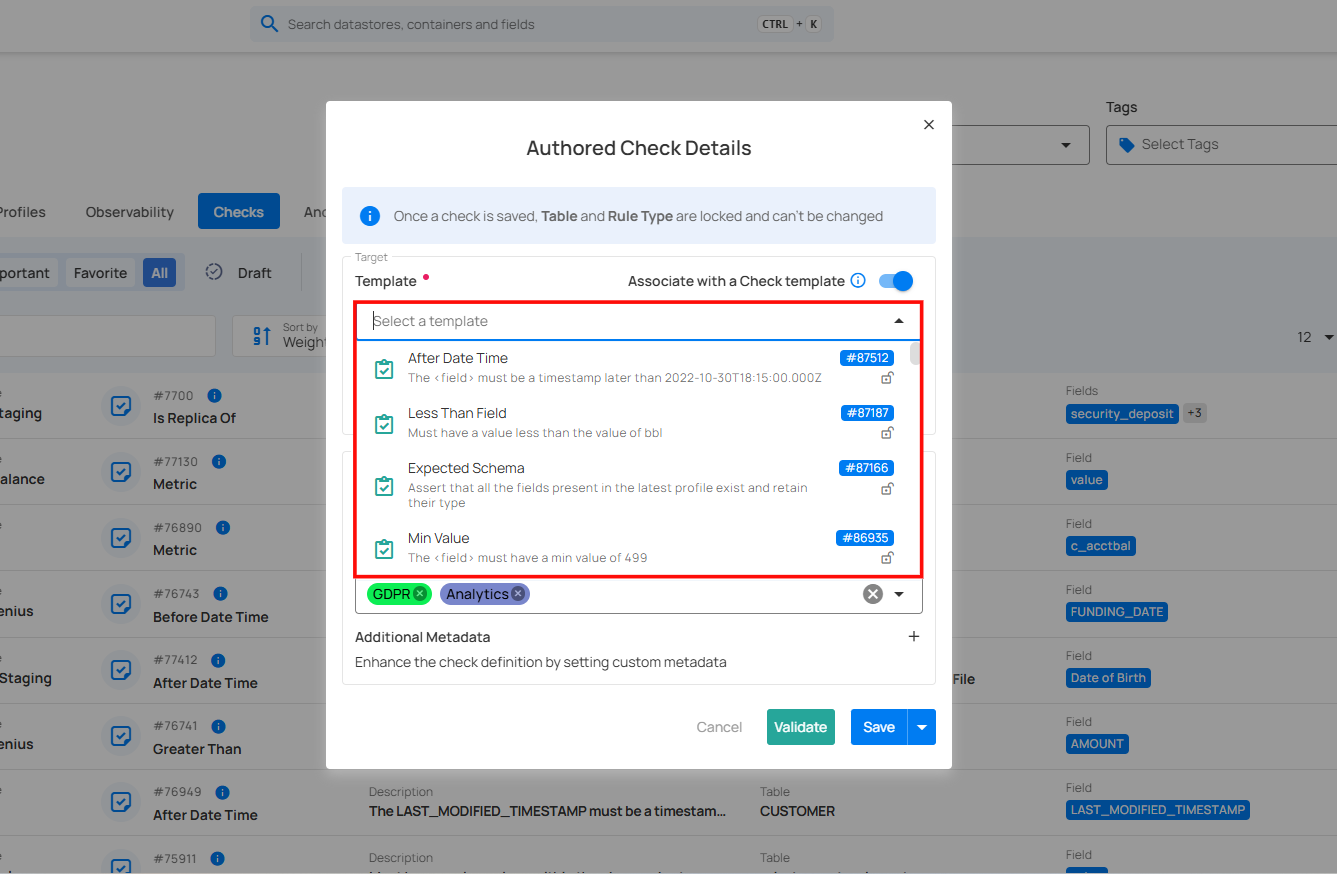The height and width of the screenshot is (874, 1337).
Task: Click the Sort by arrows icon
Action: click(x=262, y=336)
